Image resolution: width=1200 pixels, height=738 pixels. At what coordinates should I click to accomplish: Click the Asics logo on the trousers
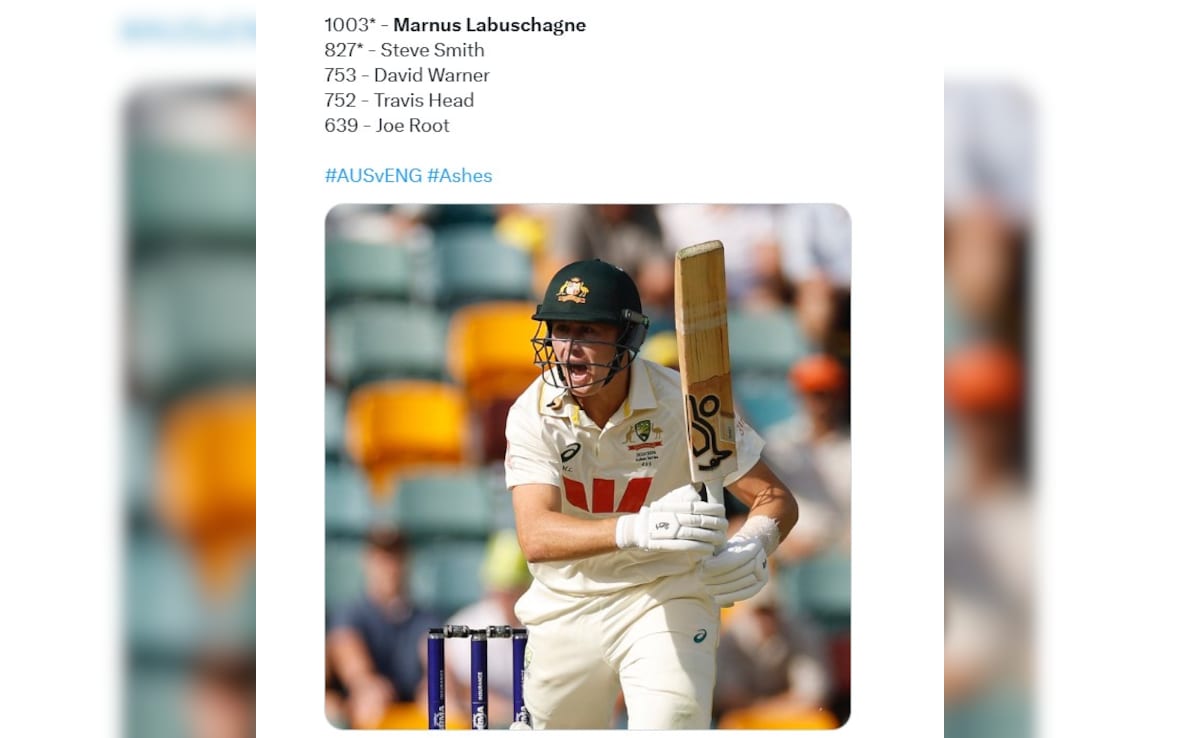[x=699, y=635]
